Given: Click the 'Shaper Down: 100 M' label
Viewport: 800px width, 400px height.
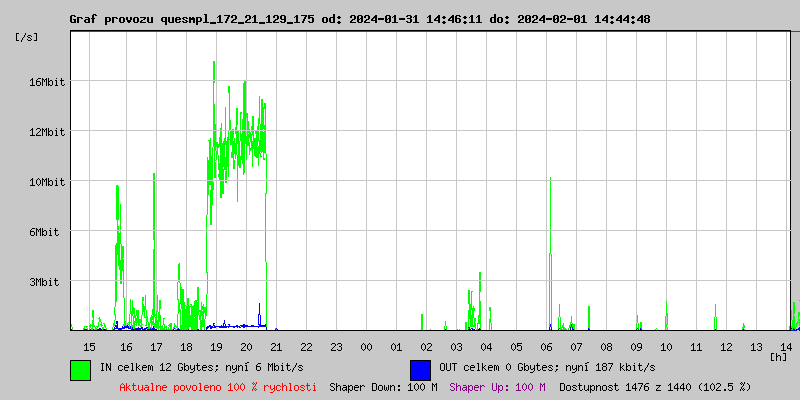Looking at the screenshot, I should [383, 387].
